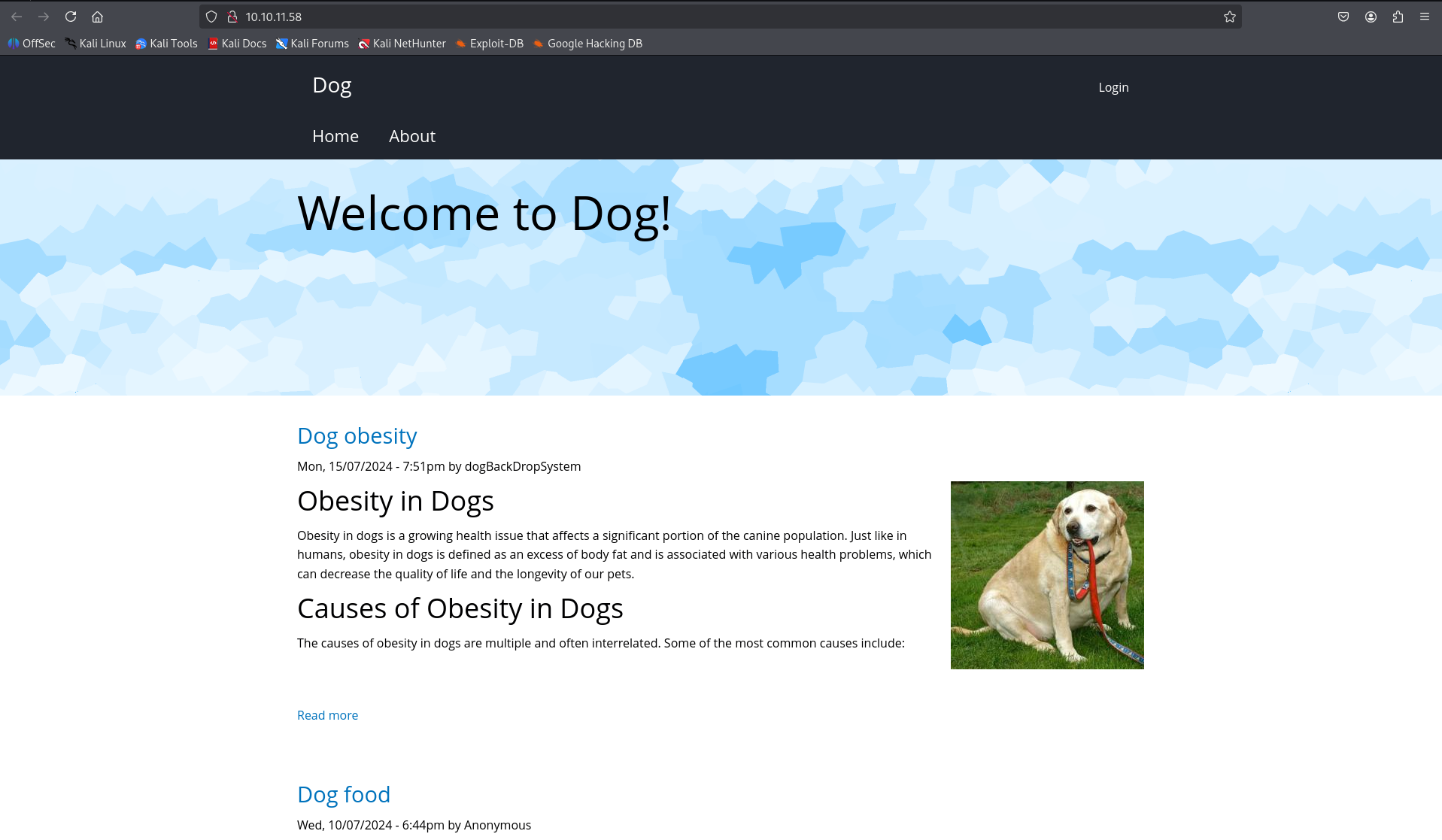The height and width of the screenshot is (840, 1442).
Task: Open the Dog obesity article title
Action: (x=357, y=436)
